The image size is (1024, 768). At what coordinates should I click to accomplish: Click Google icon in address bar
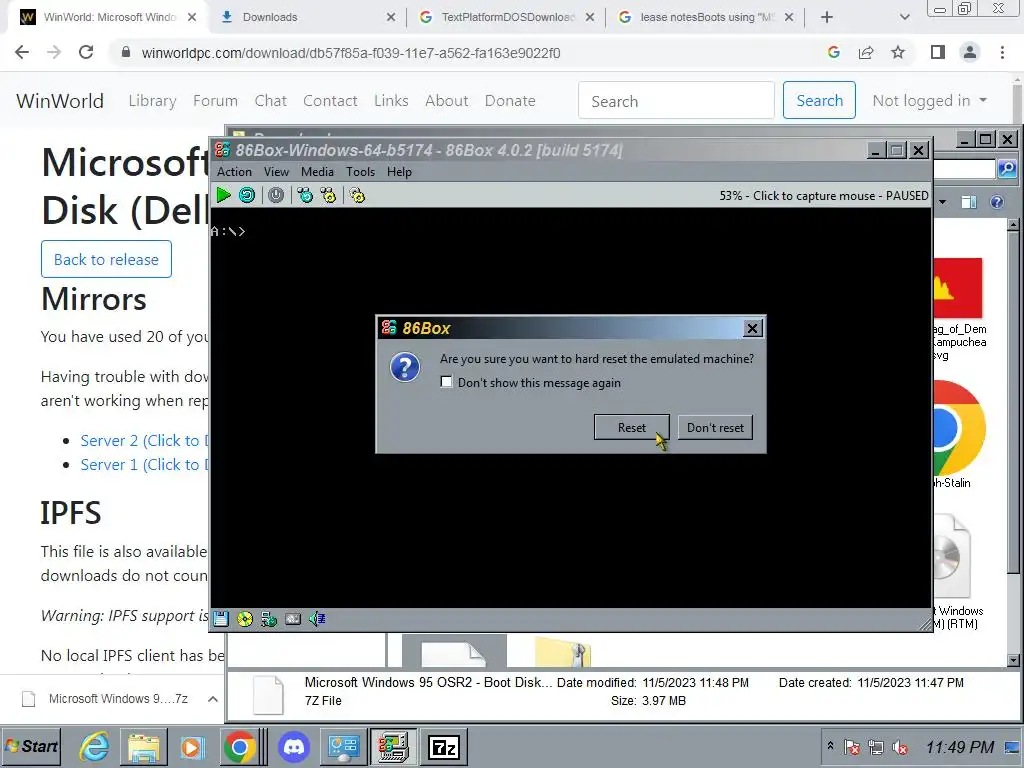(x=834, y=52)
